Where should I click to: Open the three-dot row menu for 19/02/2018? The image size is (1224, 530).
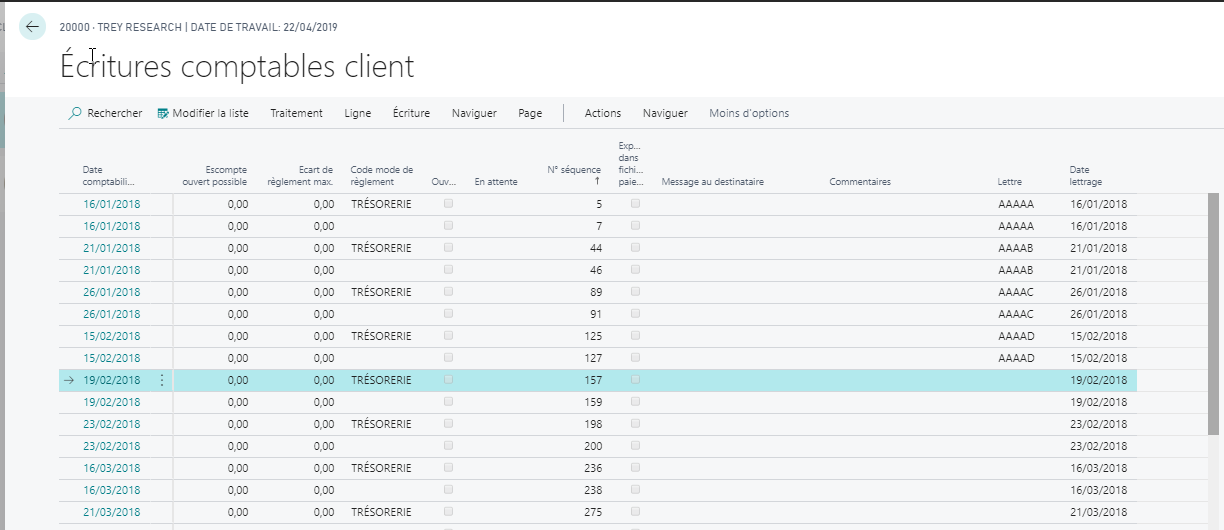coord(162,380)
